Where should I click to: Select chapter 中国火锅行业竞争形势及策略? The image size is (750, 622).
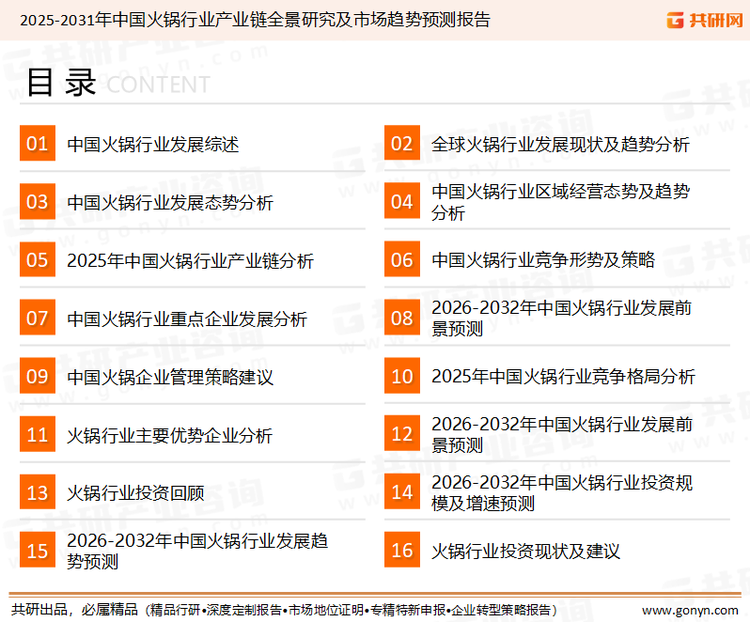coord(543,260)
